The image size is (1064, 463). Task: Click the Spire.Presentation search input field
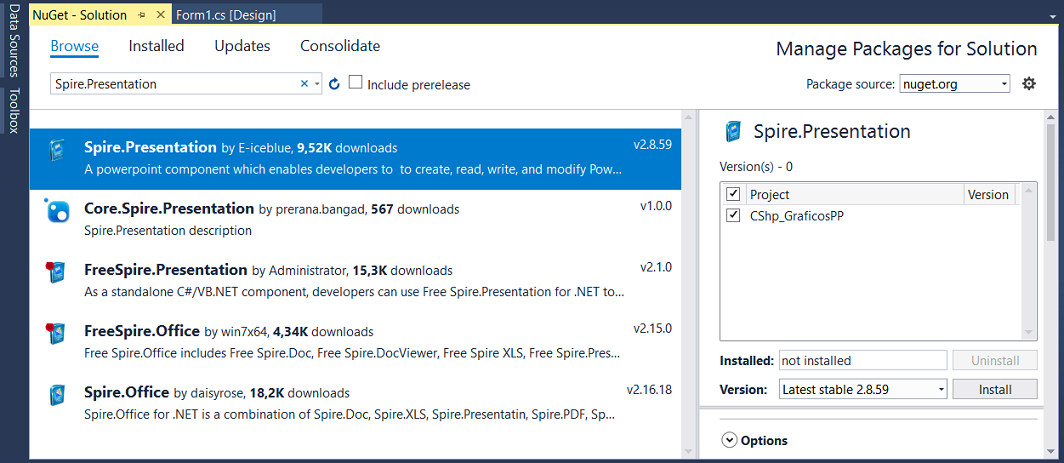coord(175,84)
